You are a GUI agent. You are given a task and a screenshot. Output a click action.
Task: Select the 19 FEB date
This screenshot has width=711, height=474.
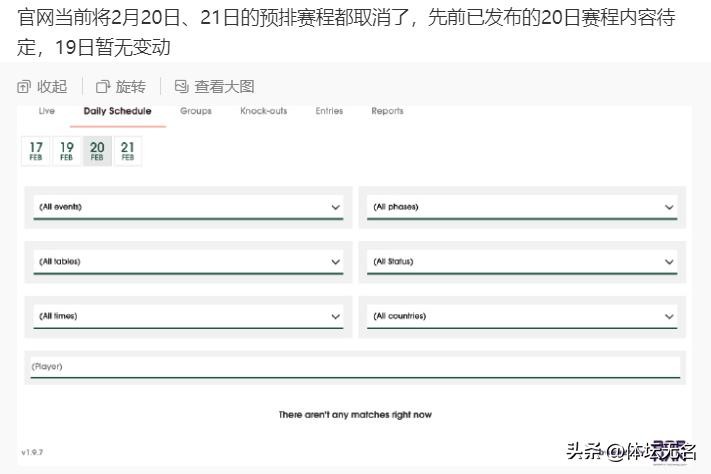[x=66, y=151]
